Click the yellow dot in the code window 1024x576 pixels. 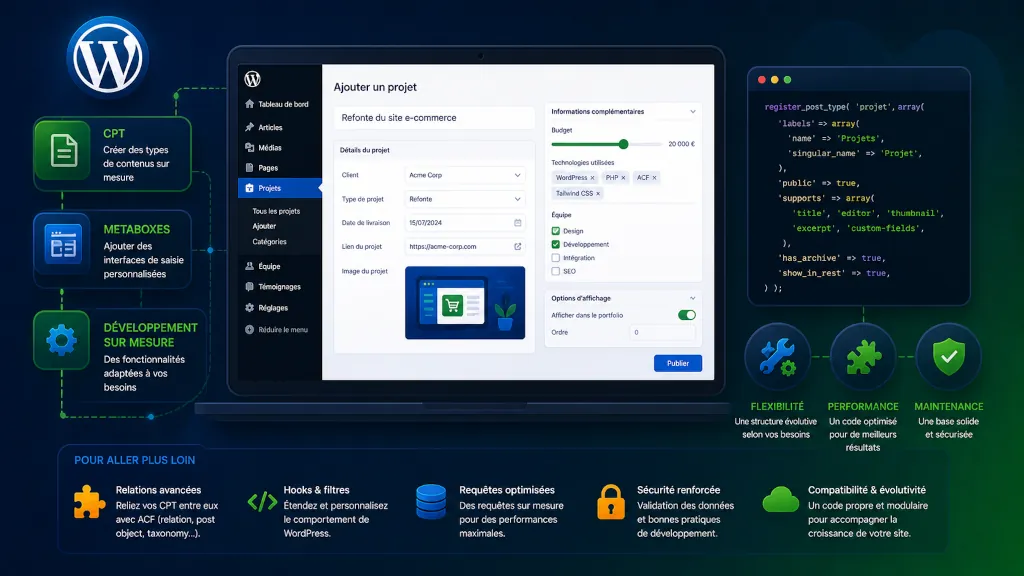(775, 80)
